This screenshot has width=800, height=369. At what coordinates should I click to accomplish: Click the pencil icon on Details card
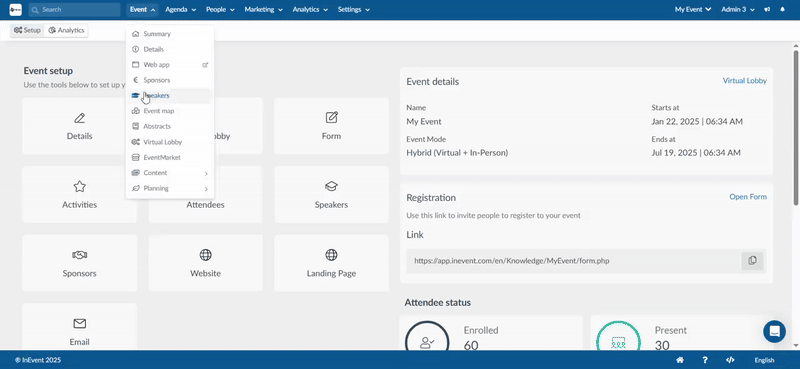80,118
